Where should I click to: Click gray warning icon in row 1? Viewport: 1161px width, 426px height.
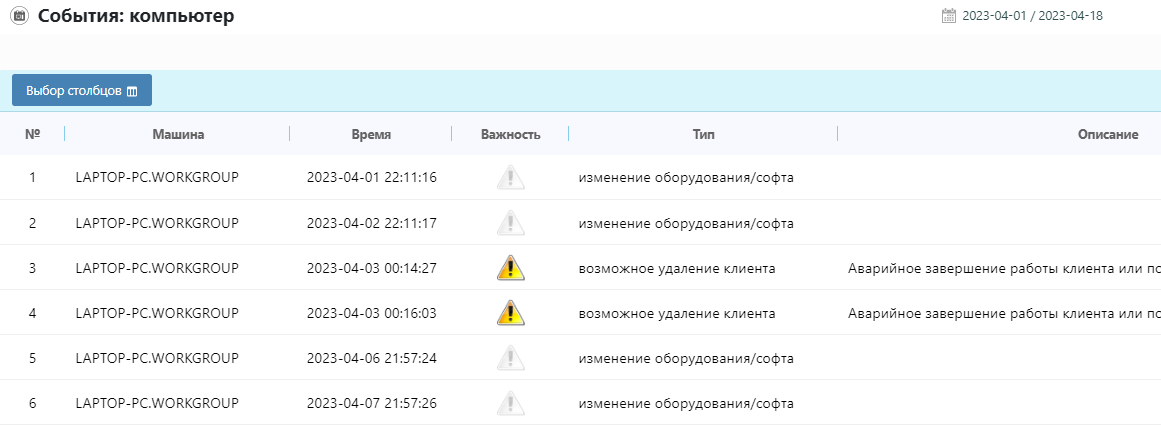pyautogui.click(x=510, y=178)
